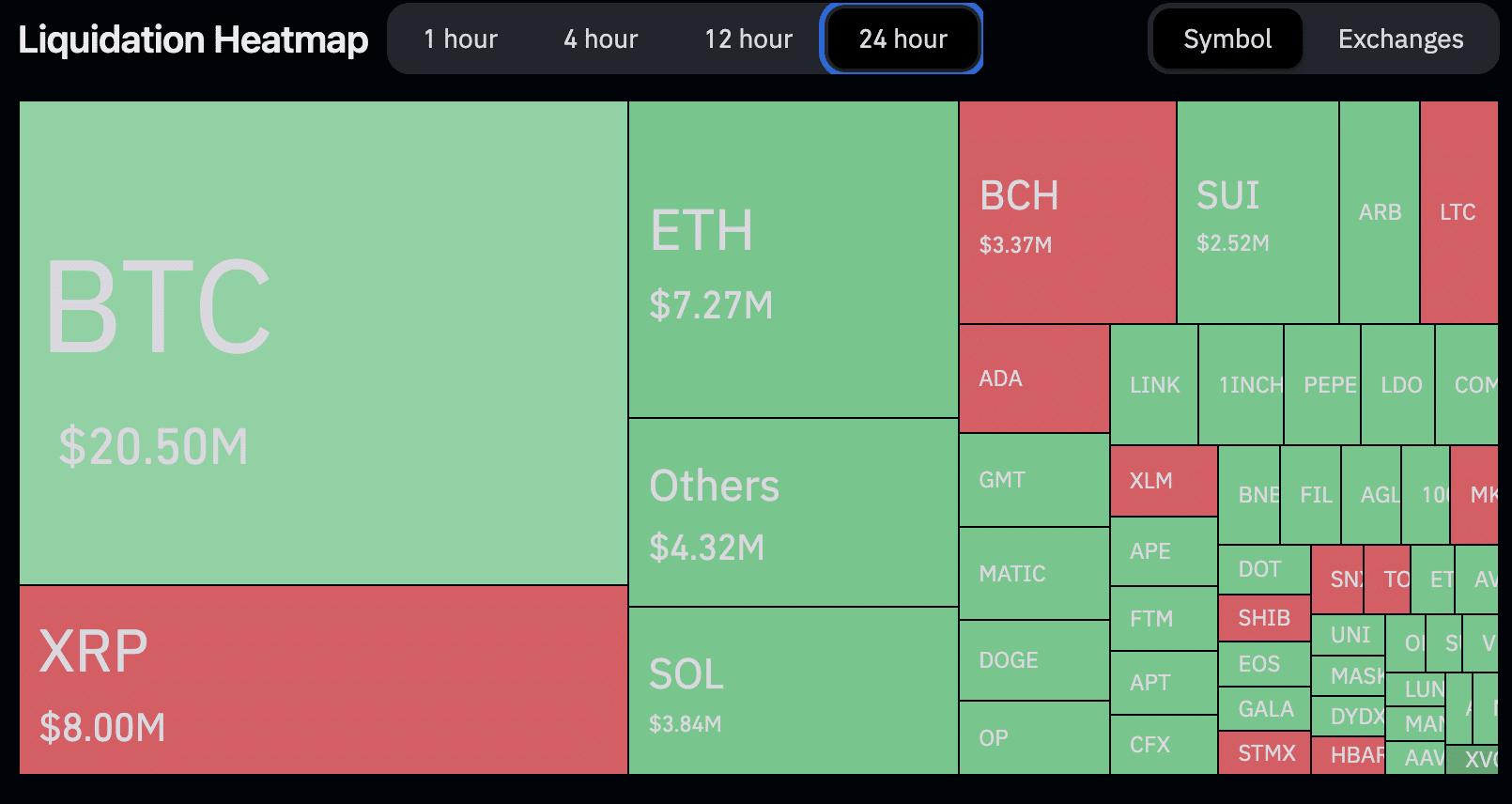Viewport: 1512px width, 804px height.
Task: Click the Others $4.32M tile
Action: (793, 513)
